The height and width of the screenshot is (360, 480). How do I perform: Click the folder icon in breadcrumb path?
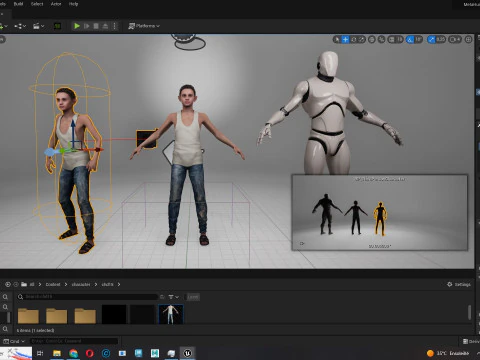[x=24, y=284]
